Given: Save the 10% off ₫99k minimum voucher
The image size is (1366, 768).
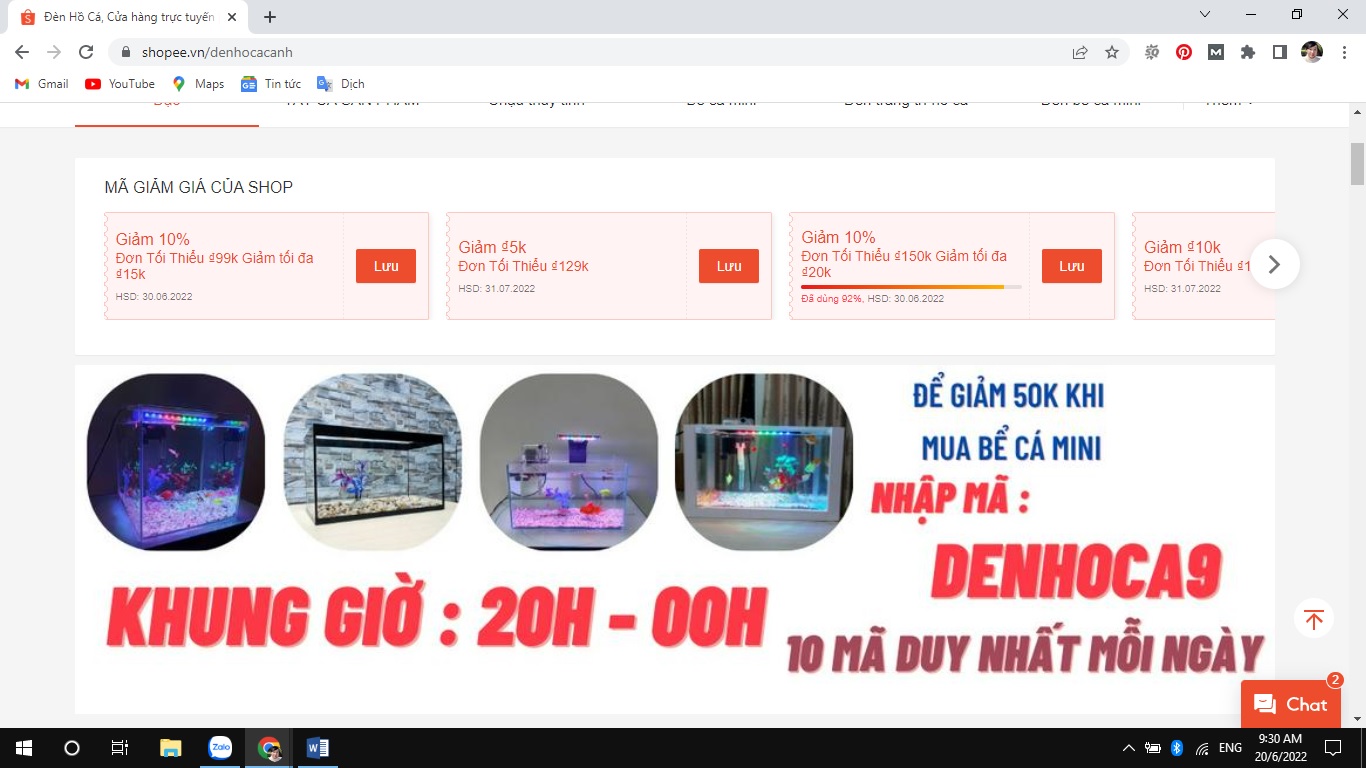Looking at the screenshot, I should tap(385, 266).
